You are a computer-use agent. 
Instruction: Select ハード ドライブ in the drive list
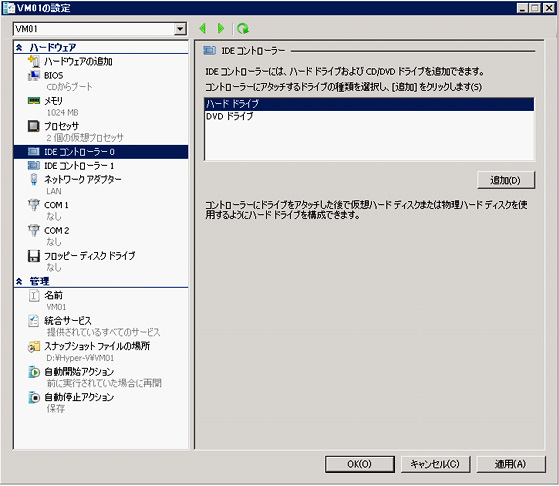(369, 104)
